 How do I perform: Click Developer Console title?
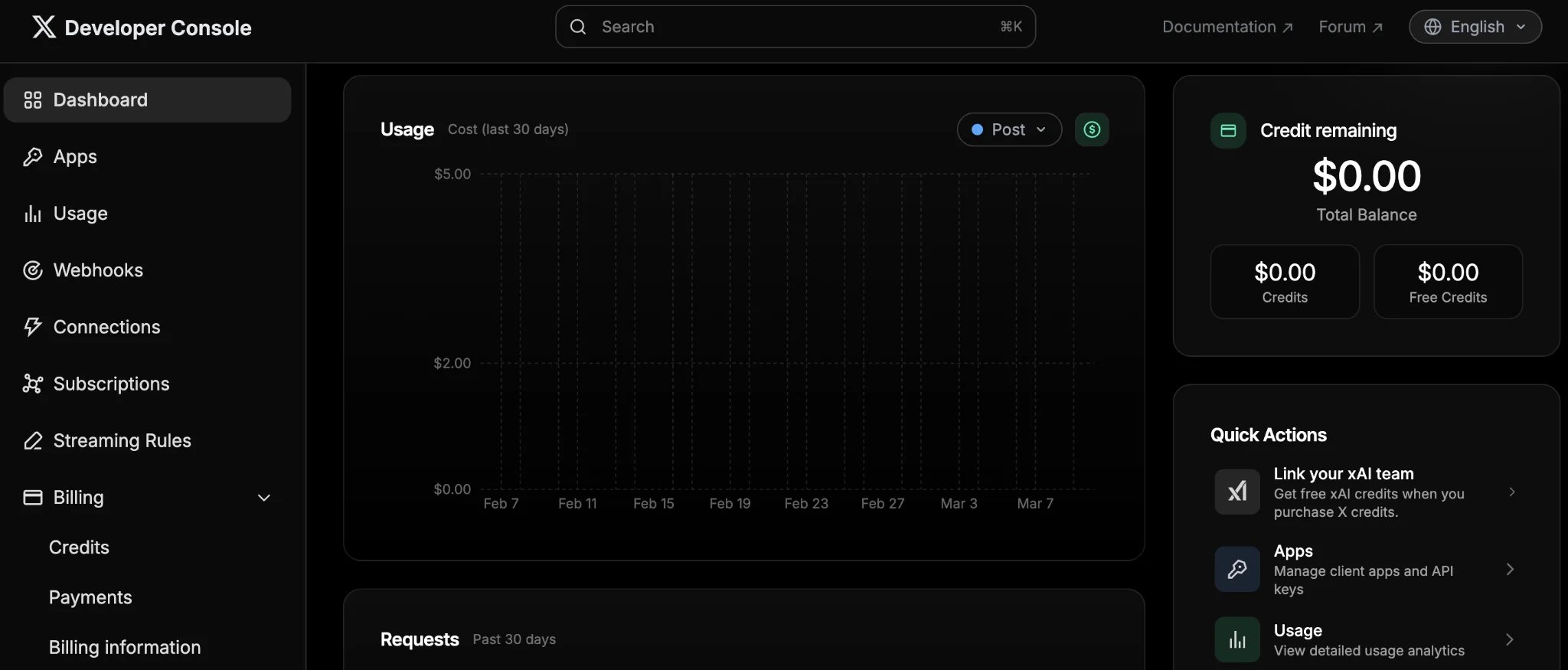pos(158,28)
